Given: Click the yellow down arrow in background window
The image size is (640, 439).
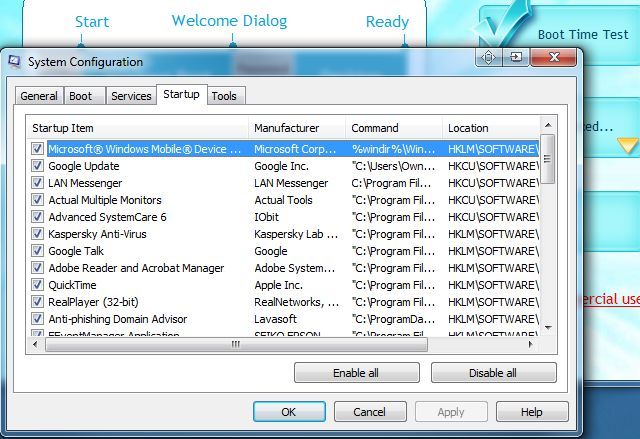Looking at the screenshot, I should pos(627,145).
